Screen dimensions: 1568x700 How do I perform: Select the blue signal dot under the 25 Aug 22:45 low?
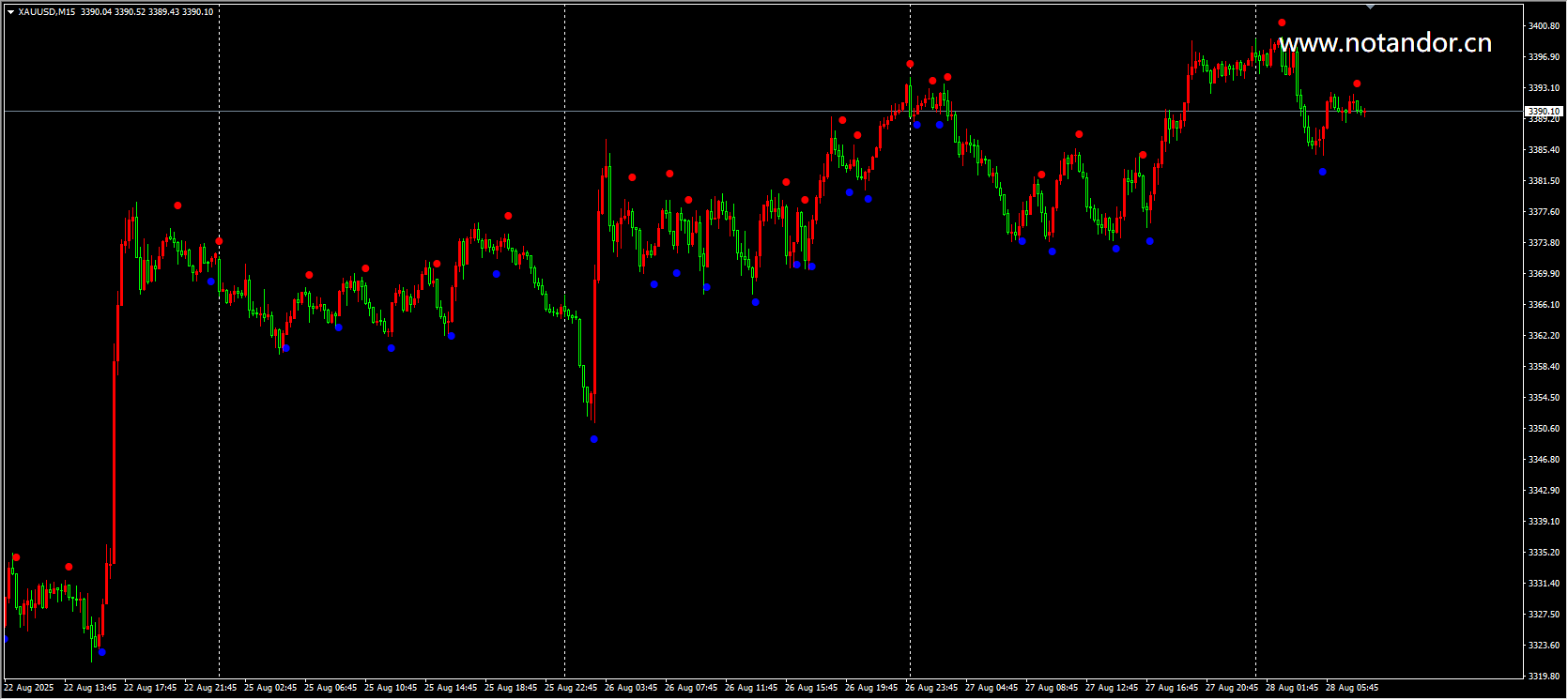pyautogui.click(x=593, y=439)
